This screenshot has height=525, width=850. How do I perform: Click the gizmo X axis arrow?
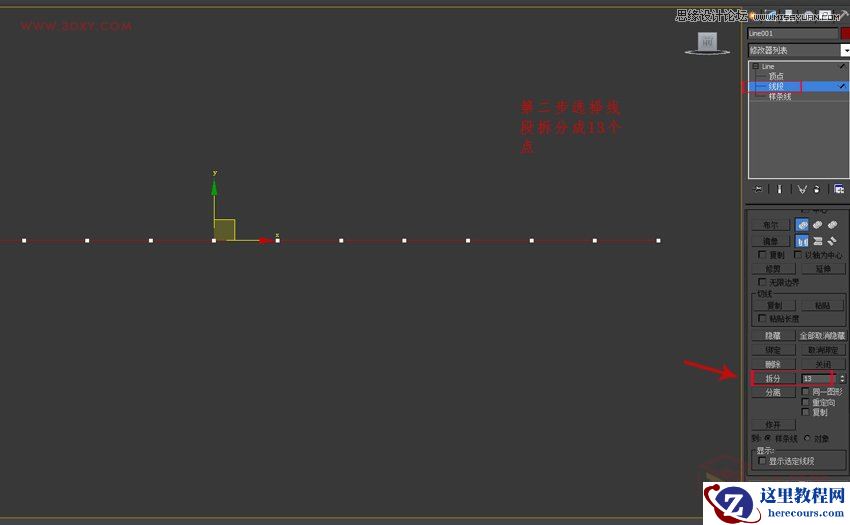click(x=265, y=240)
